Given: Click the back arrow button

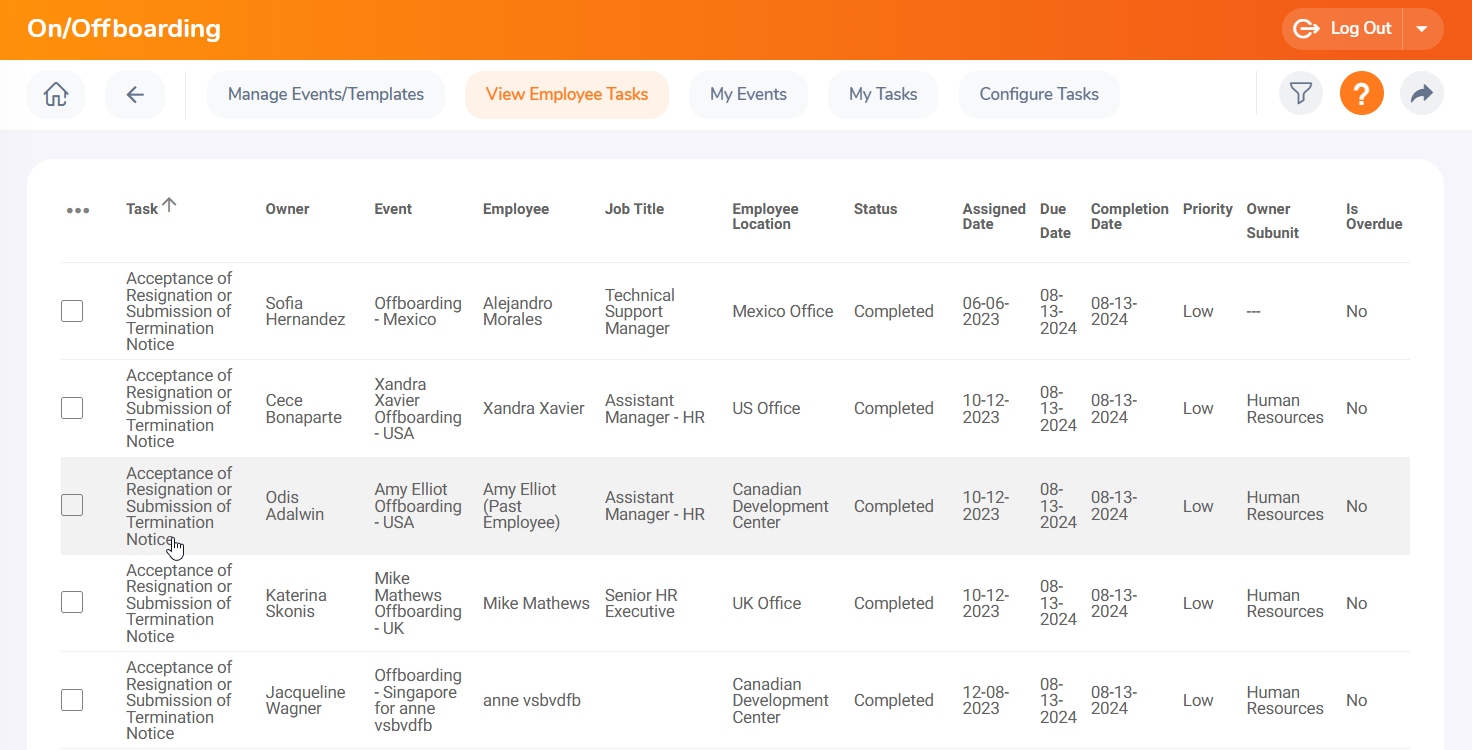Looking at the screenshot, I should pos(135,95).
